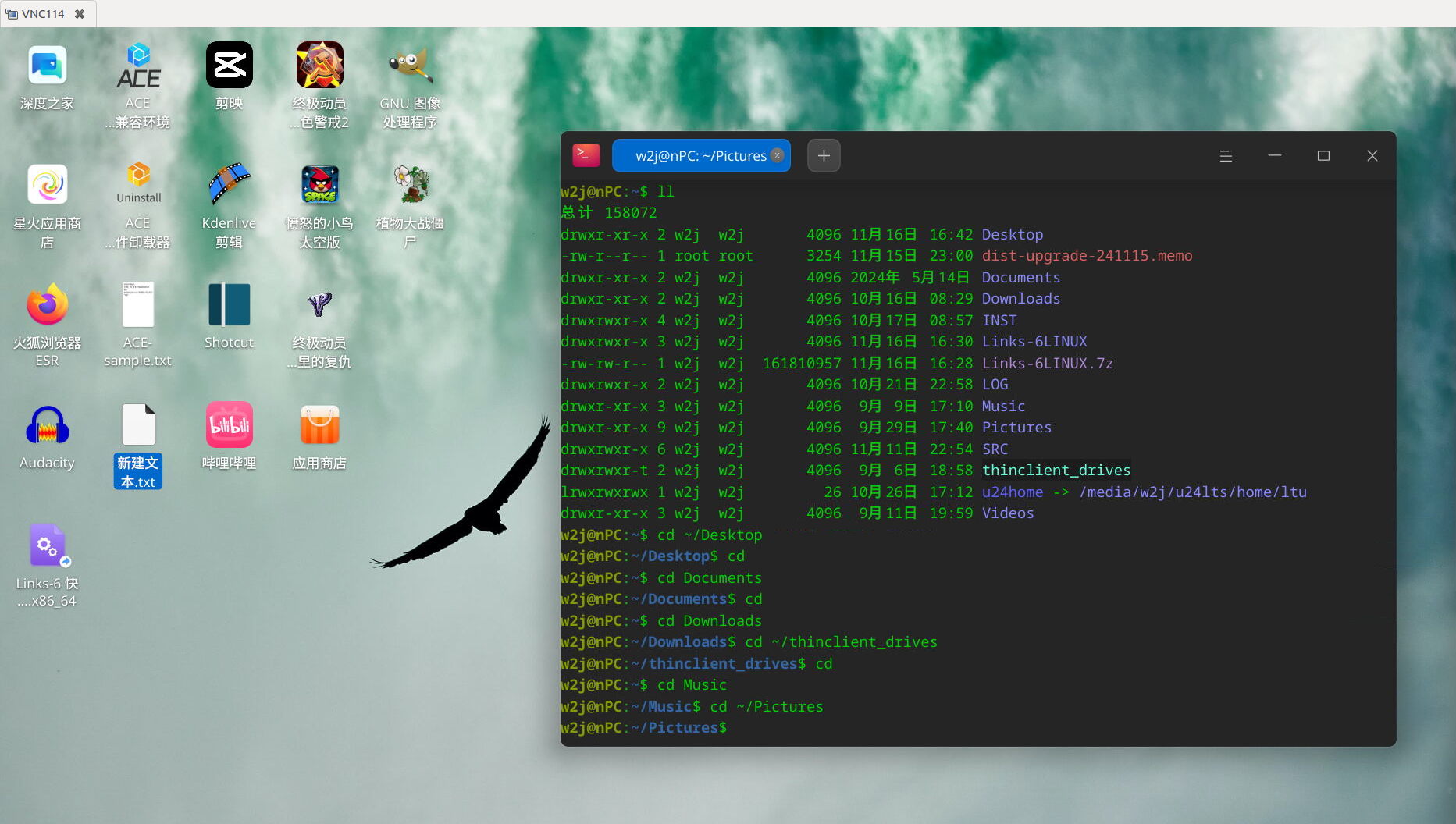Viewport: 1456px width, 824px height.
Task: Select the w2j@nPC: ~/Pictures tab
Action: [701, 155]
